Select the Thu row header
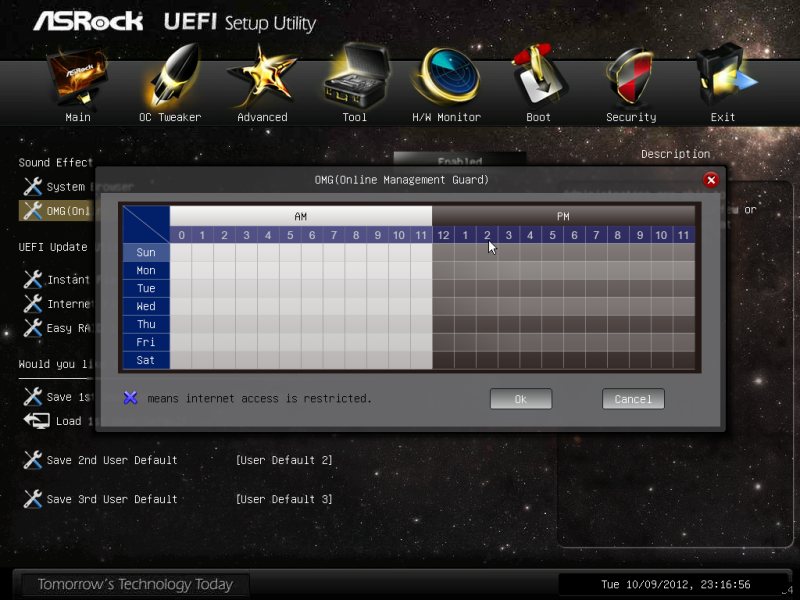The image size is (800, 600). tap(146, 324)
